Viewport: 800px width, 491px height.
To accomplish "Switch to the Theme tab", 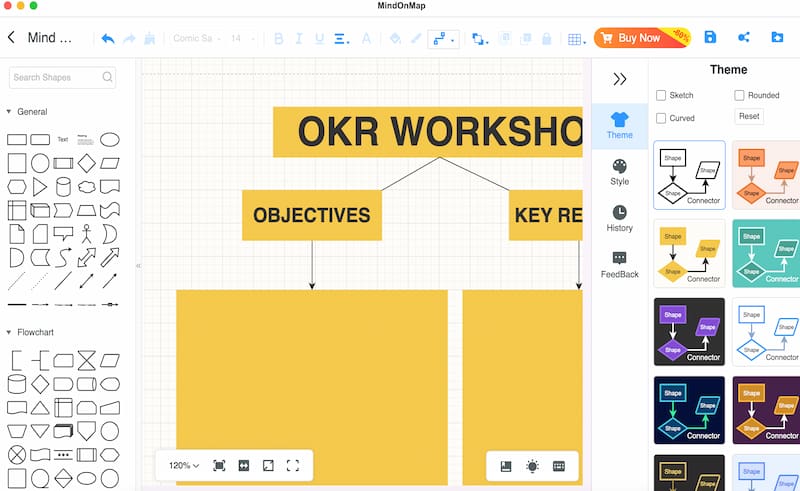I will [x=619, y=126].
